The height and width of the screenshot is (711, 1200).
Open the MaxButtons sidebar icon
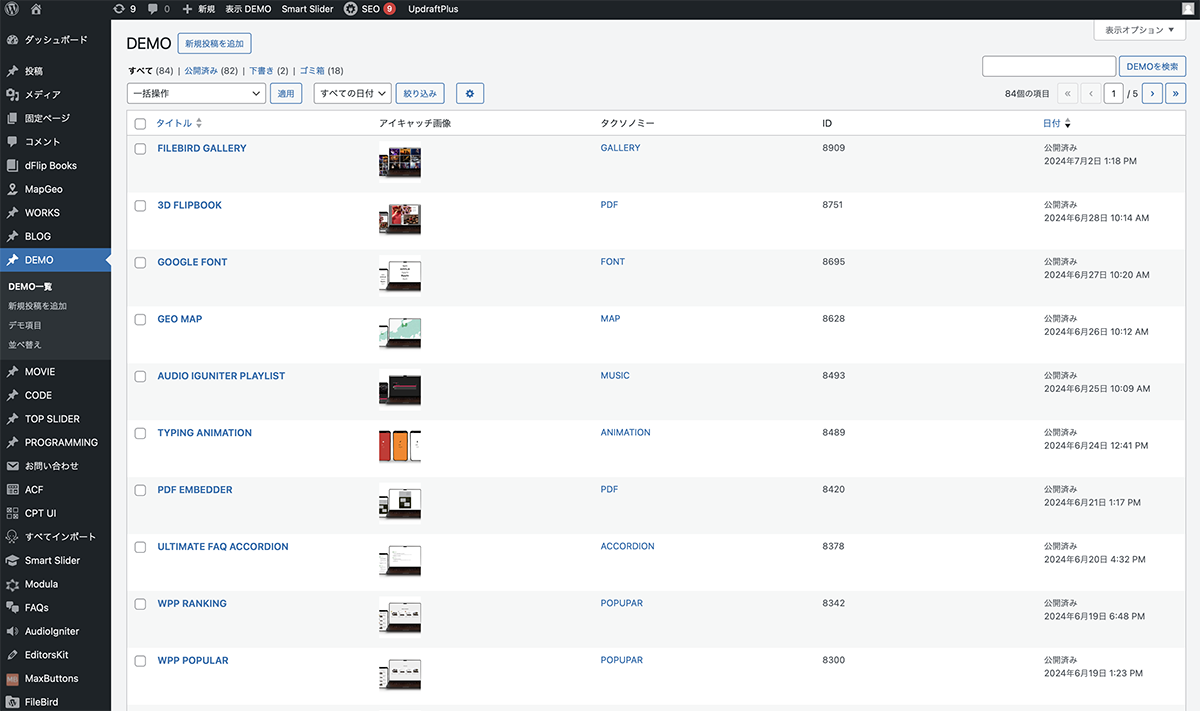tap(12, 679)
